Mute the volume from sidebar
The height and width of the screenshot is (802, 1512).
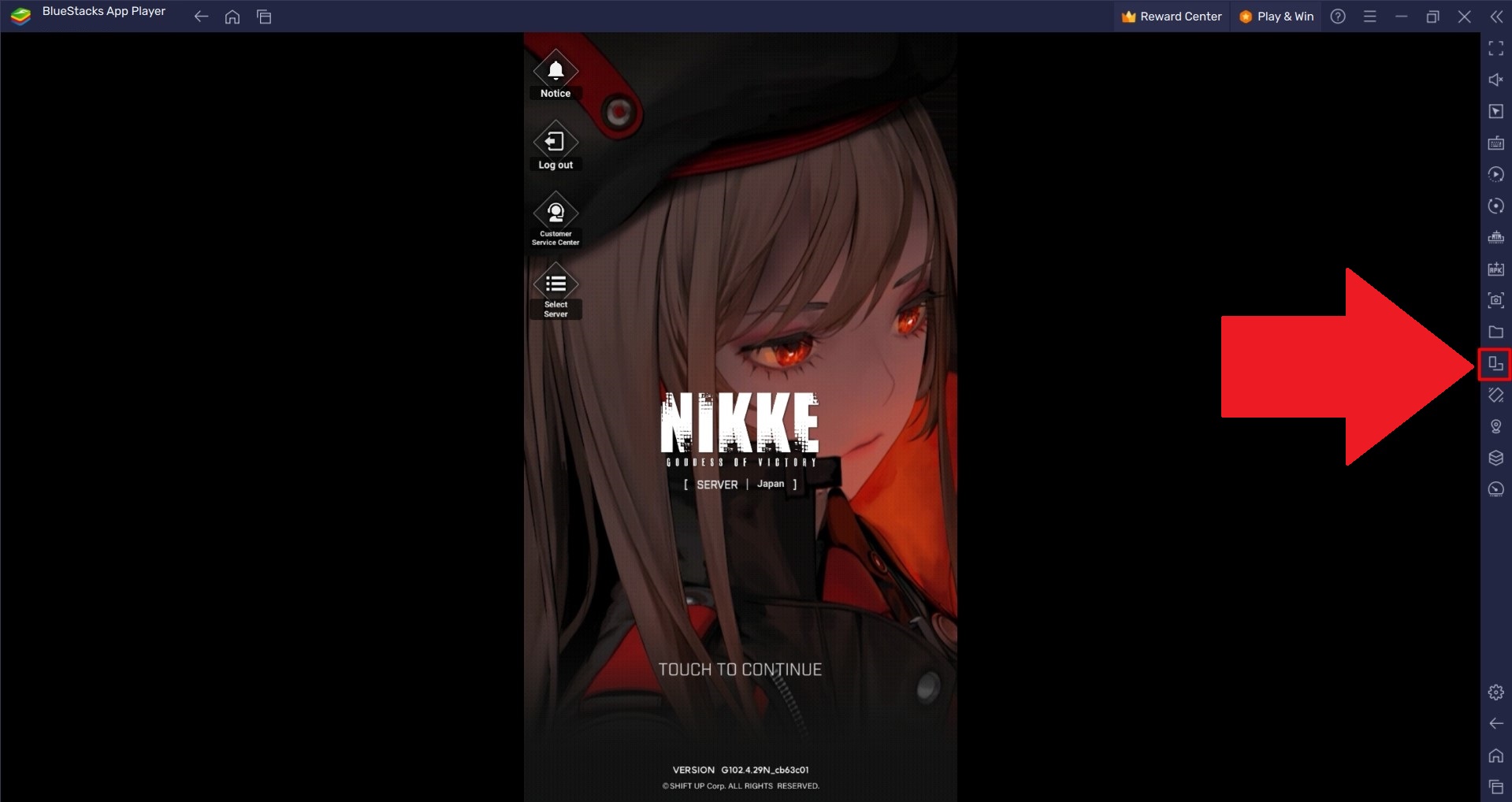pyautogui.click(x=1495, y=80)
